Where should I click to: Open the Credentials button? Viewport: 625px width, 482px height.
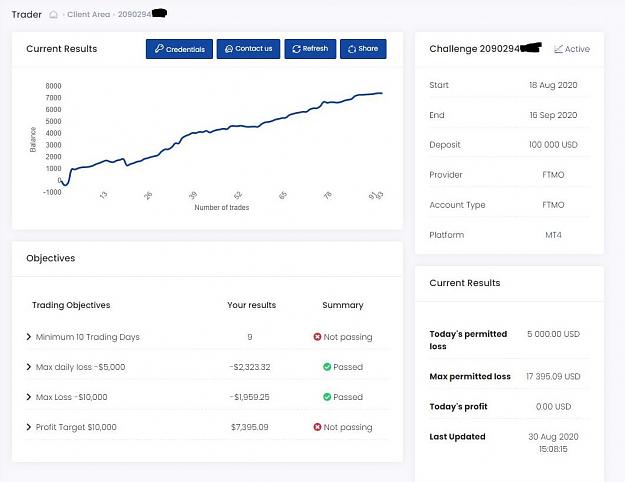pos(179,49)
